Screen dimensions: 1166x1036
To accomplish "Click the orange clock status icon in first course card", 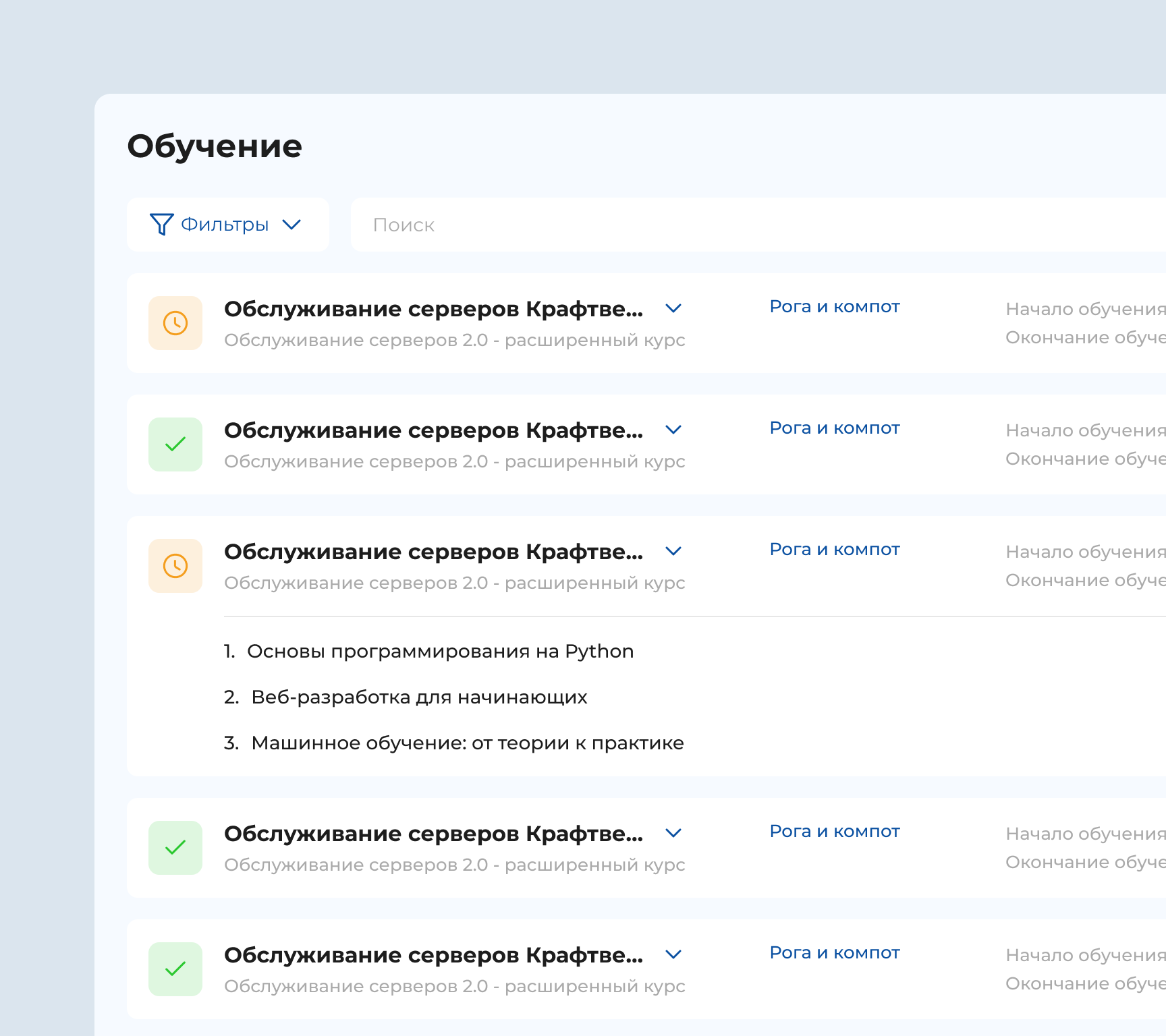I will pyautogui.click(x=175, y=323).
